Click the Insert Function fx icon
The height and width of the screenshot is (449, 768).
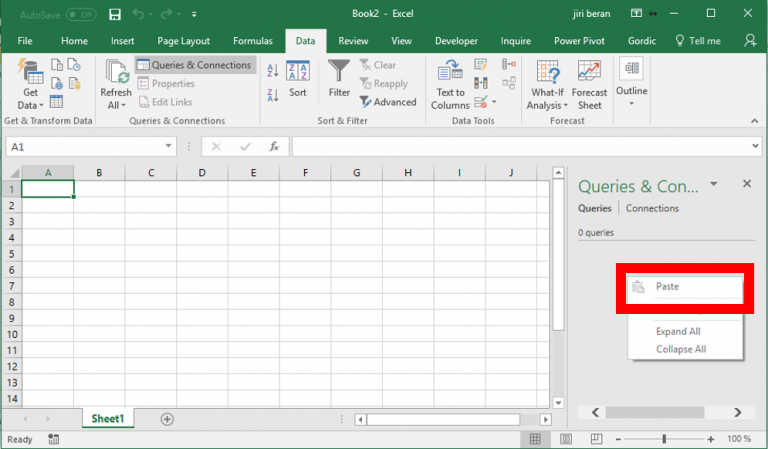pyautogui.click(x=274, y=146)
